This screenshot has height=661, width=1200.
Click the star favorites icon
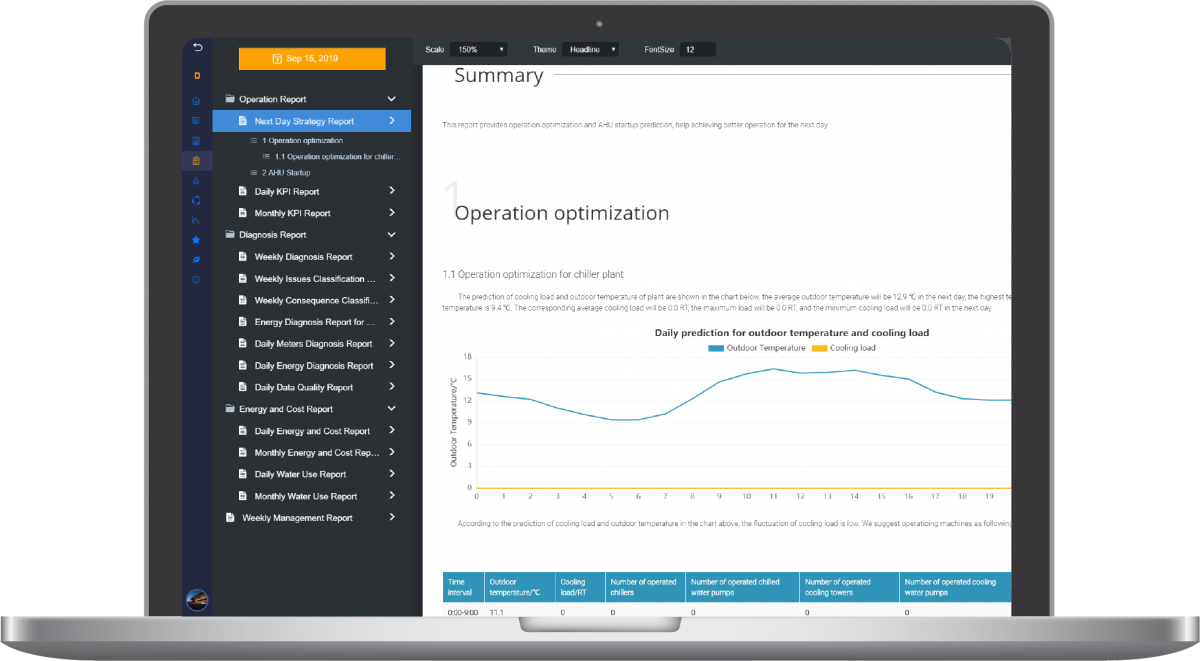coord(196,240)
